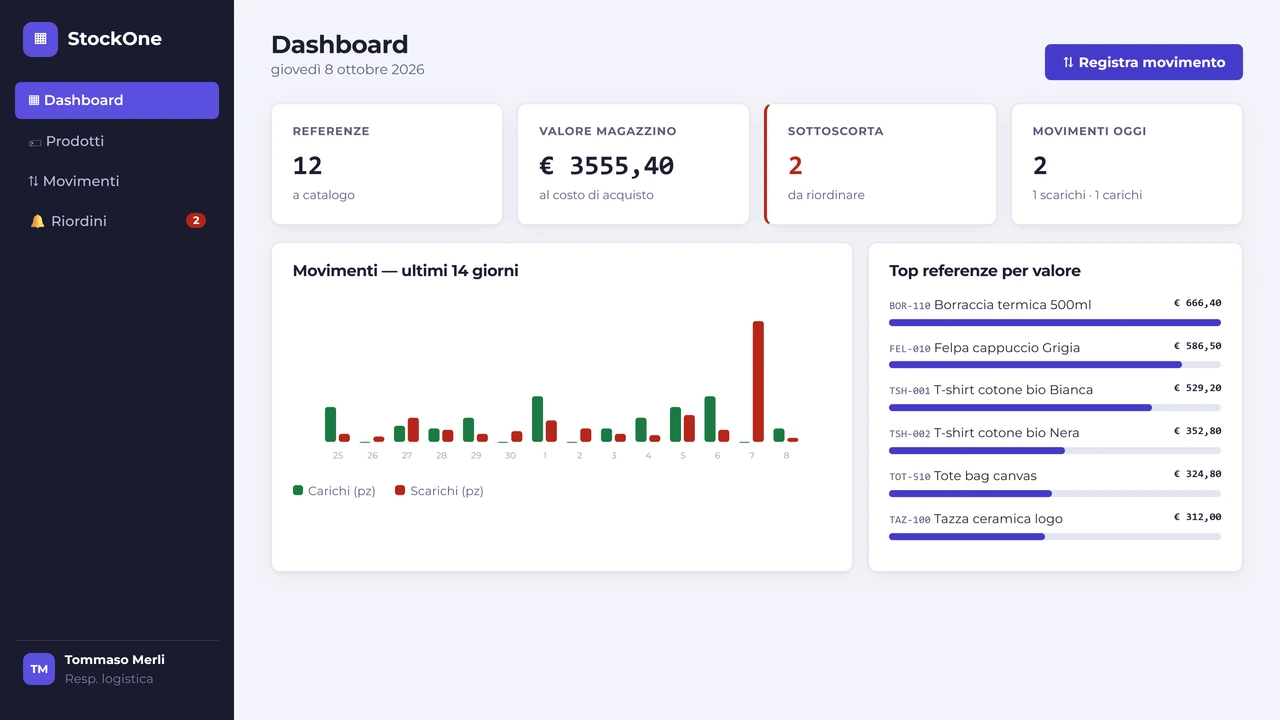This screenshot has height=720, width=1280.
Task: Open the Referenze summary card
Action: point(387,164)
